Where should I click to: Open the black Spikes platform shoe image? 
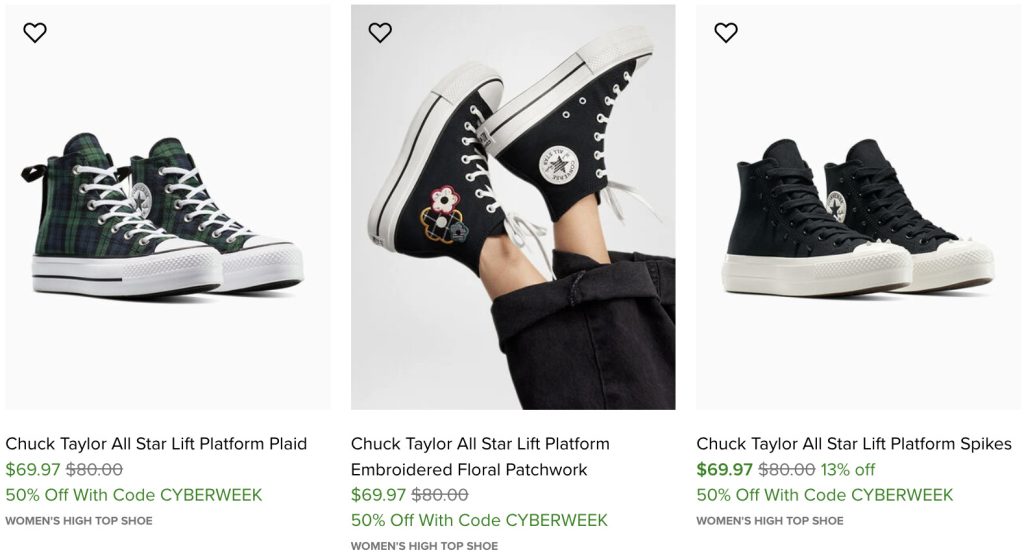pyautogui.click(x=858, y=210)
